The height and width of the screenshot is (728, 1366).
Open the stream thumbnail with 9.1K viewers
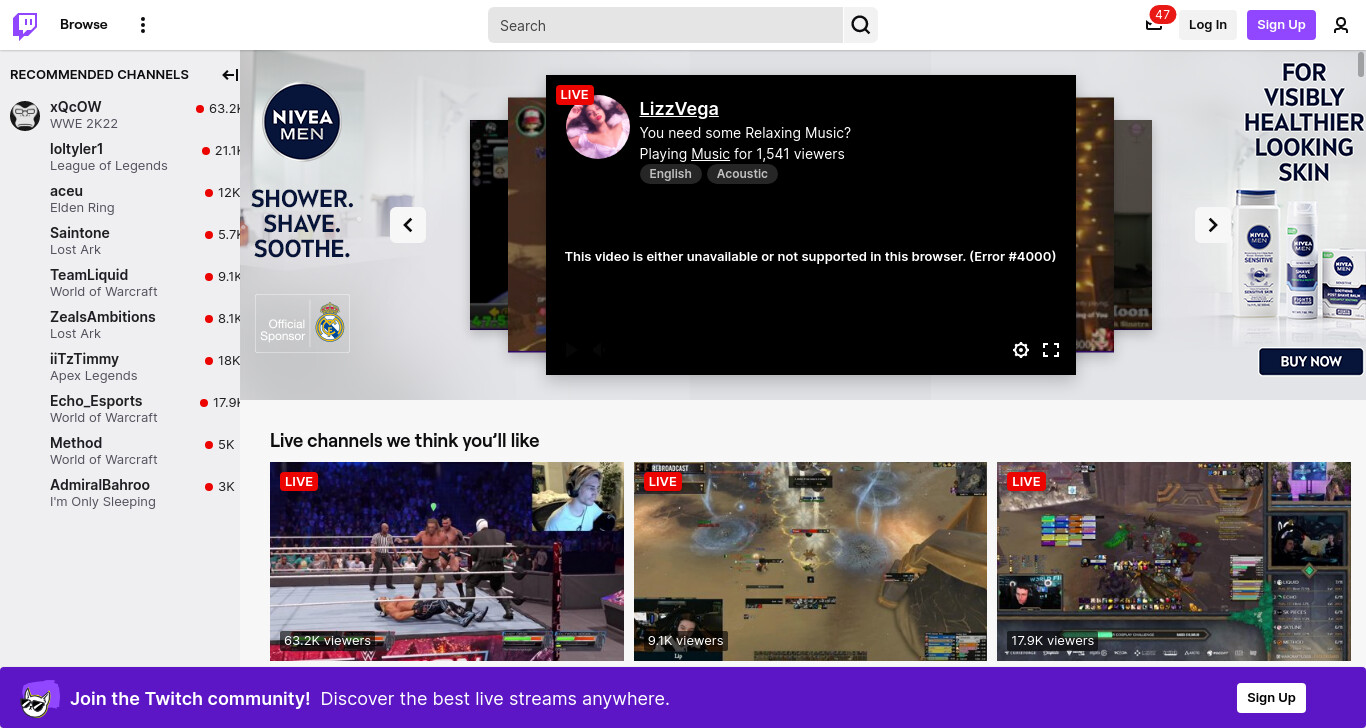[810, 561]
